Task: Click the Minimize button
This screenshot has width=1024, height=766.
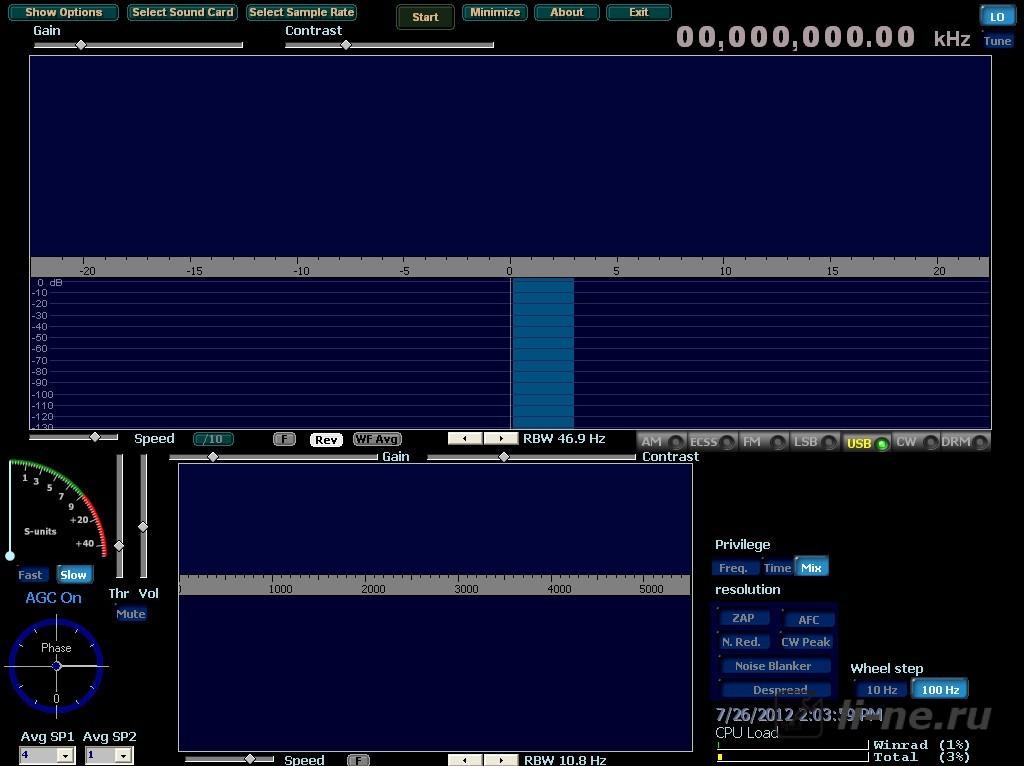Action: 495,12
